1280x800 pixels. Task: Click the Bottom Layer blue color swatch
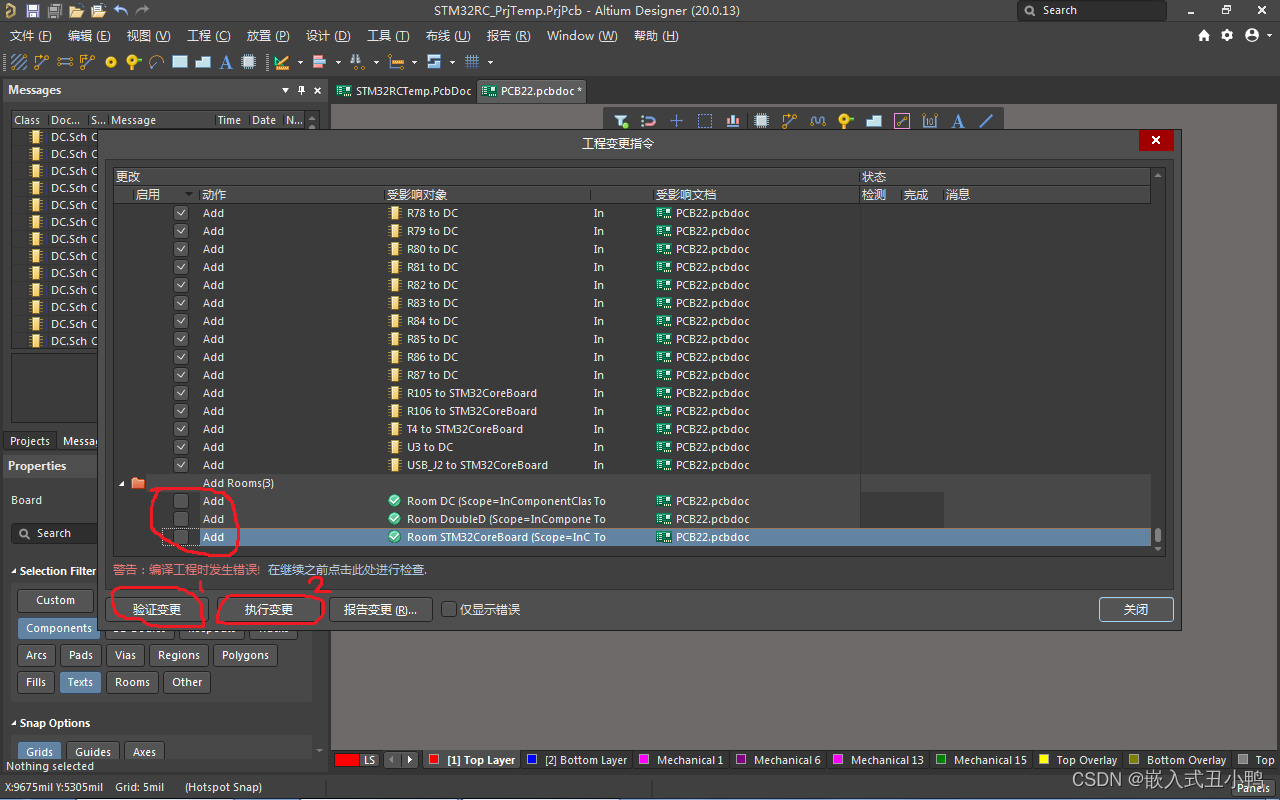pos(532,760)
